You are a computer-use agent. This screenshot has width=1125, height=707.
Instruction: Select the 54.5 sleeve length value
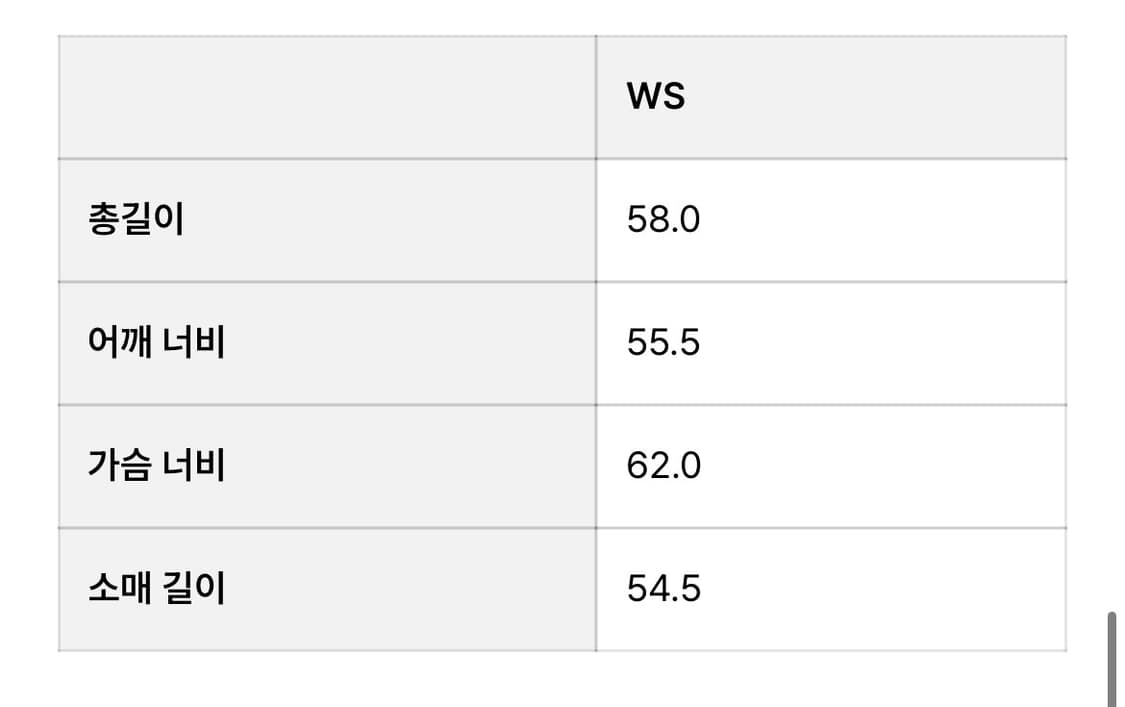click(x=664, y=588)
